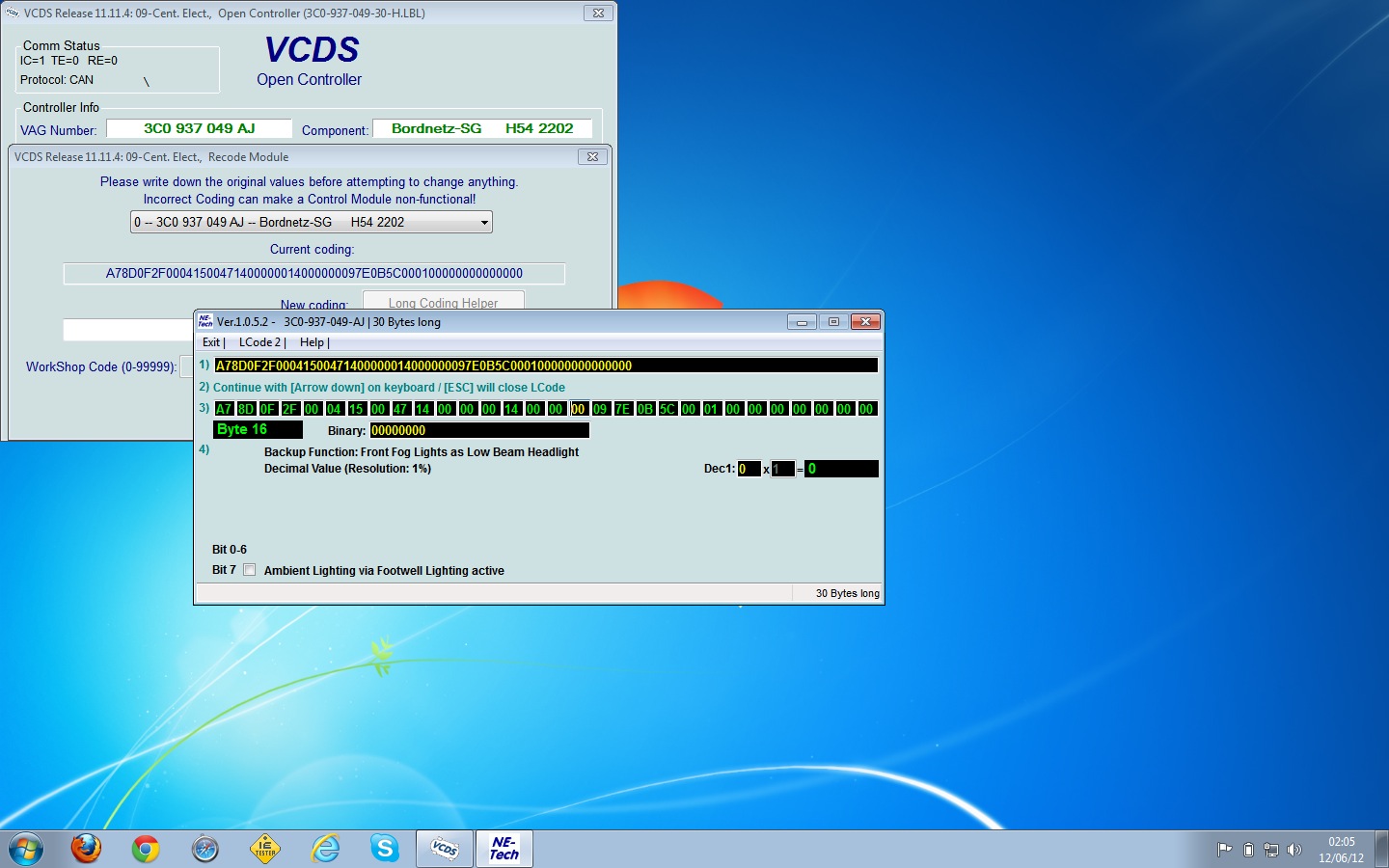Open the LCode 2 menu
1389x868 pixels.
262,342
